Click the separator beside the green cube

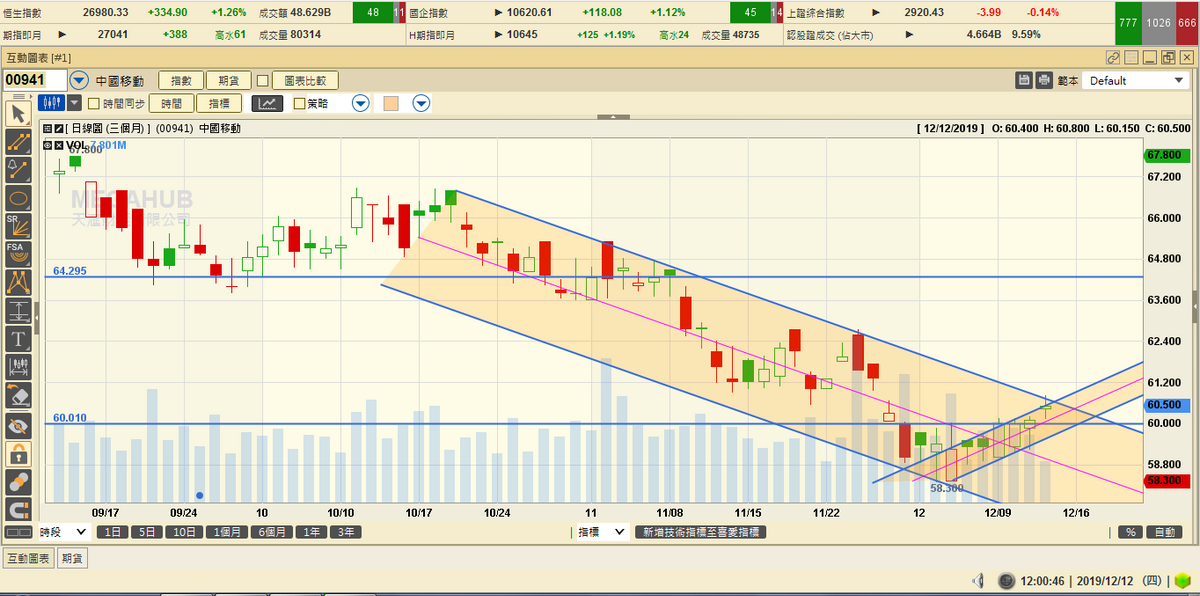[1166, 580]
